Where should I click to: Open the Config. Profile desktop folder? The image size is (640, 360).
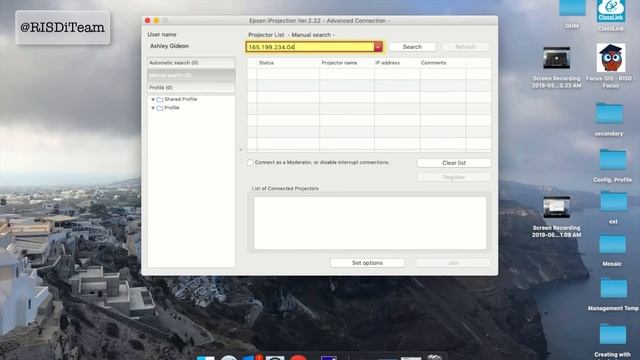613,159
